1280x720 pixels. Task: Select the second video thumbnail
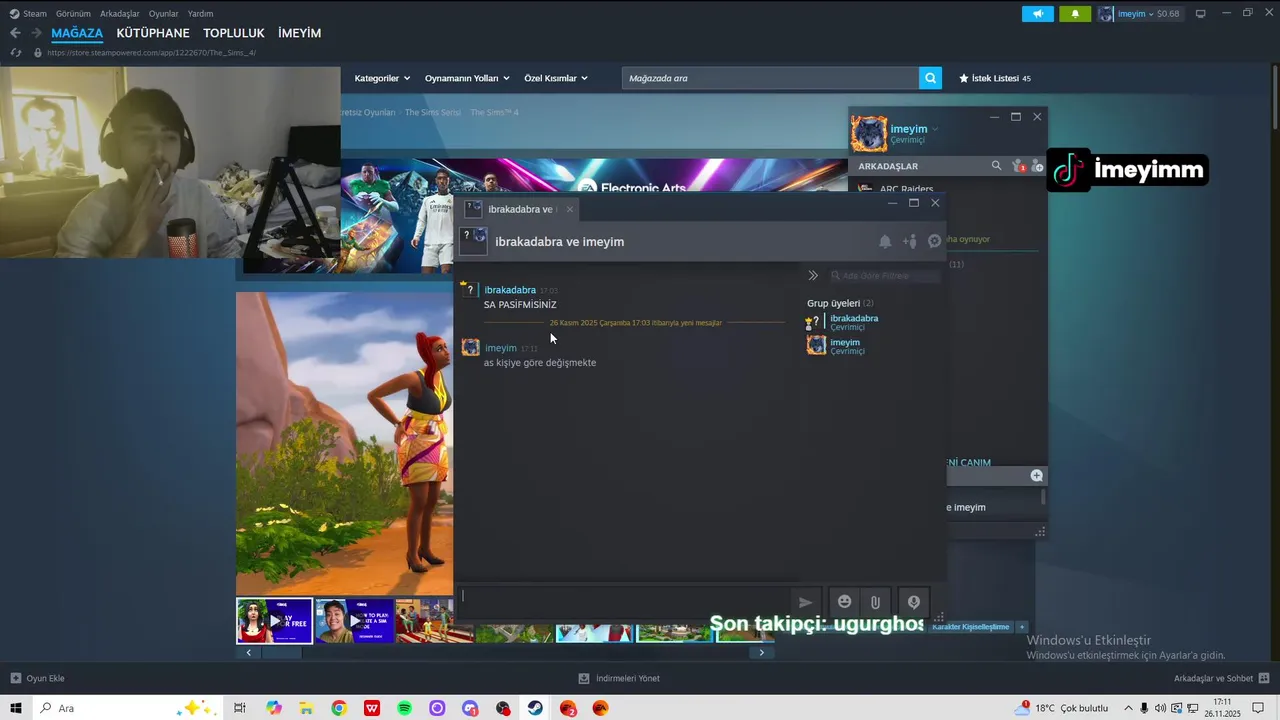coord(354,621)
